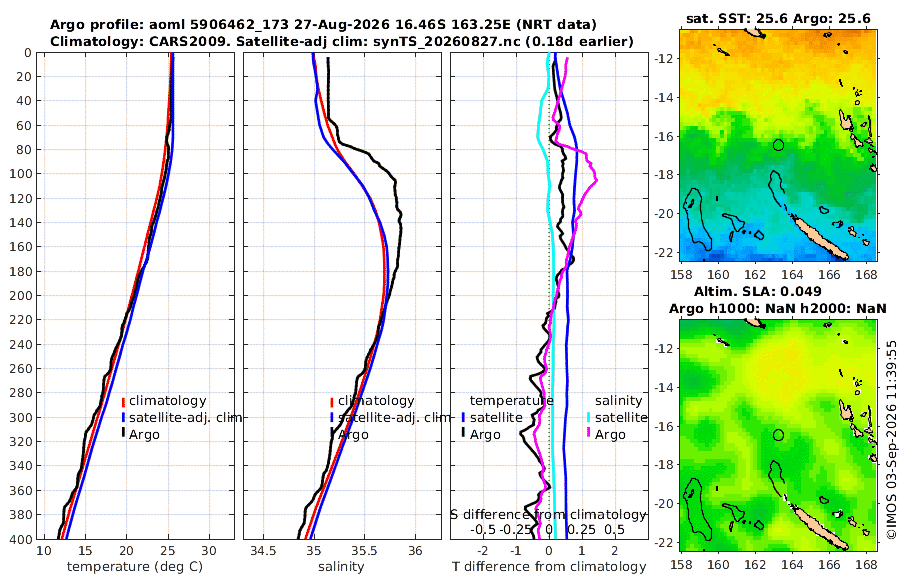Click the red climatology legend swatch in temperature plot
Screen dimensions: 900x580
pyautogui.click(x=123, y=401)
